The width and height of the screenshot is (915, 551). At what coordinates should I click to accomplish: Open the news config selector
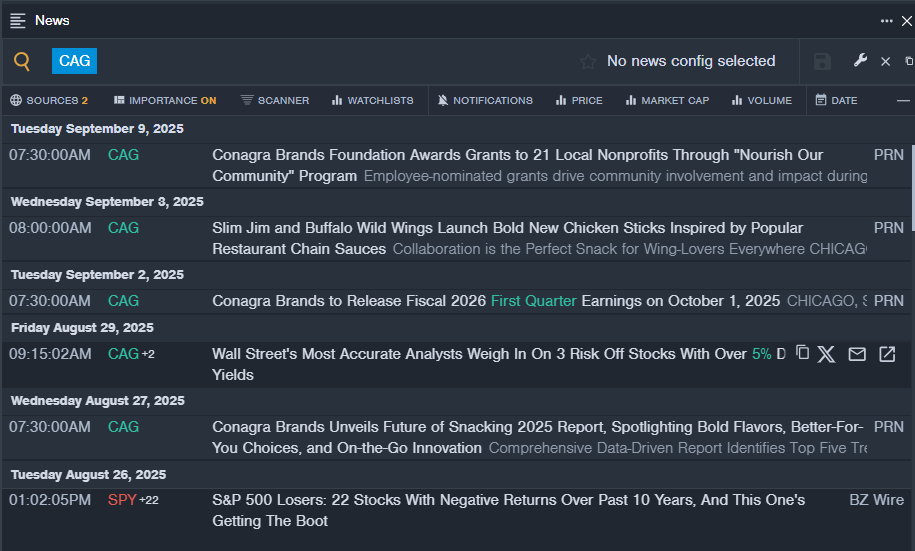691,61
